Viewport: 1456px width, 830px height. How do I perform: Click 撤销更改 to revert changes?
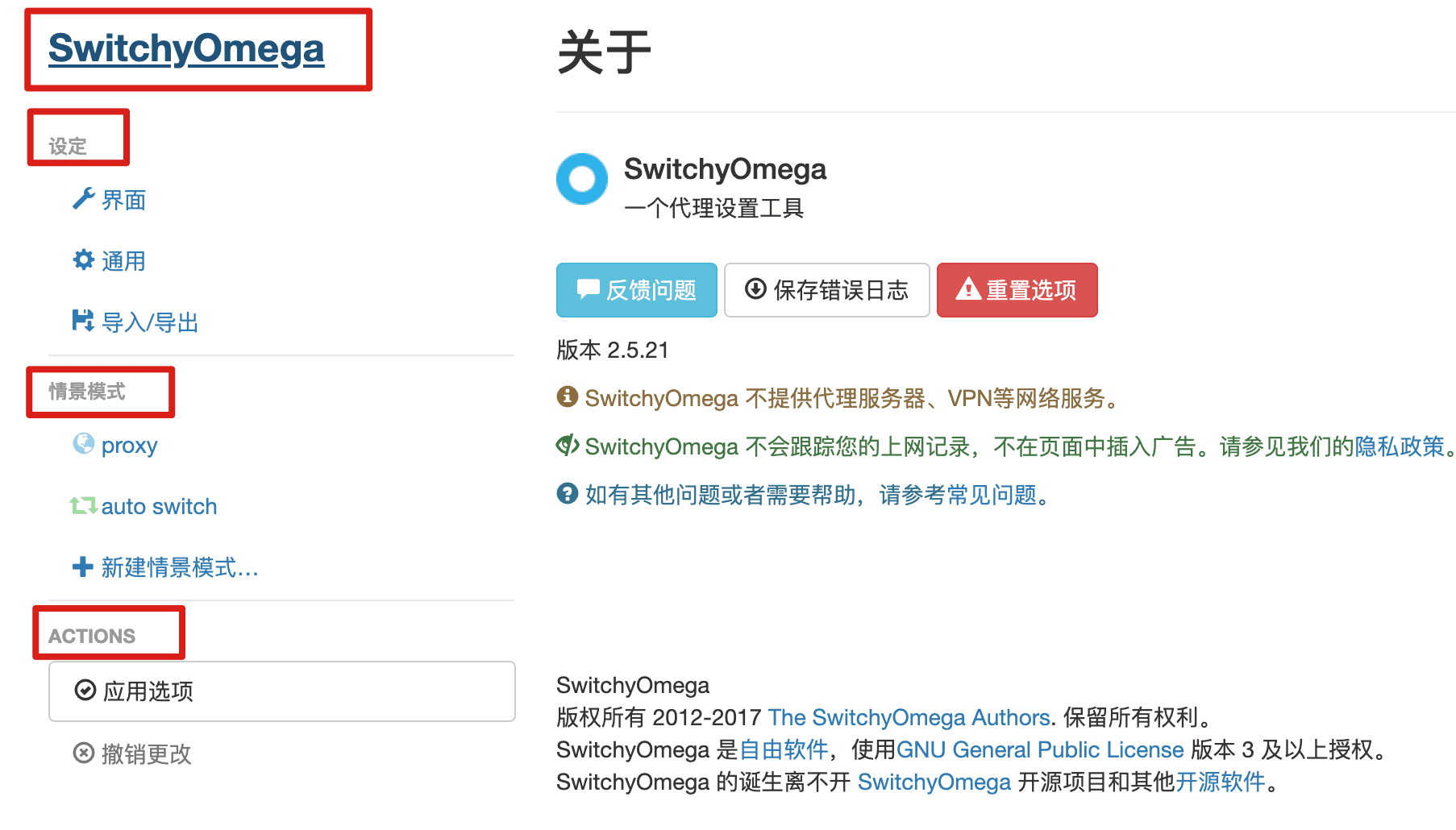coord(133,754)
